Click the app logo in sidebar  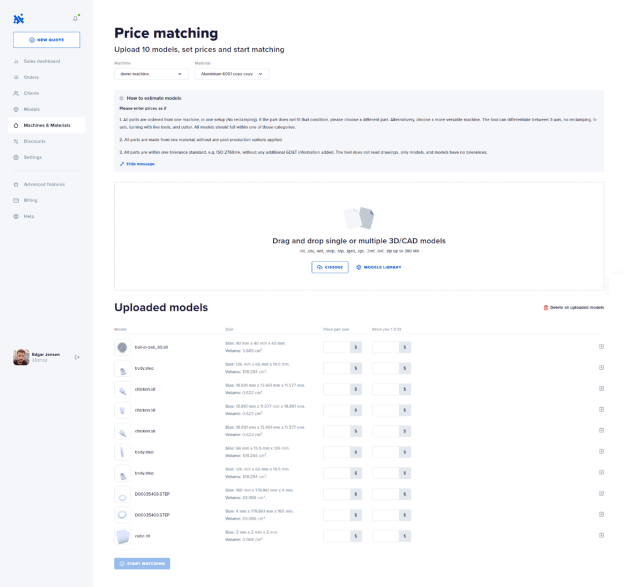tap(19, 19)
